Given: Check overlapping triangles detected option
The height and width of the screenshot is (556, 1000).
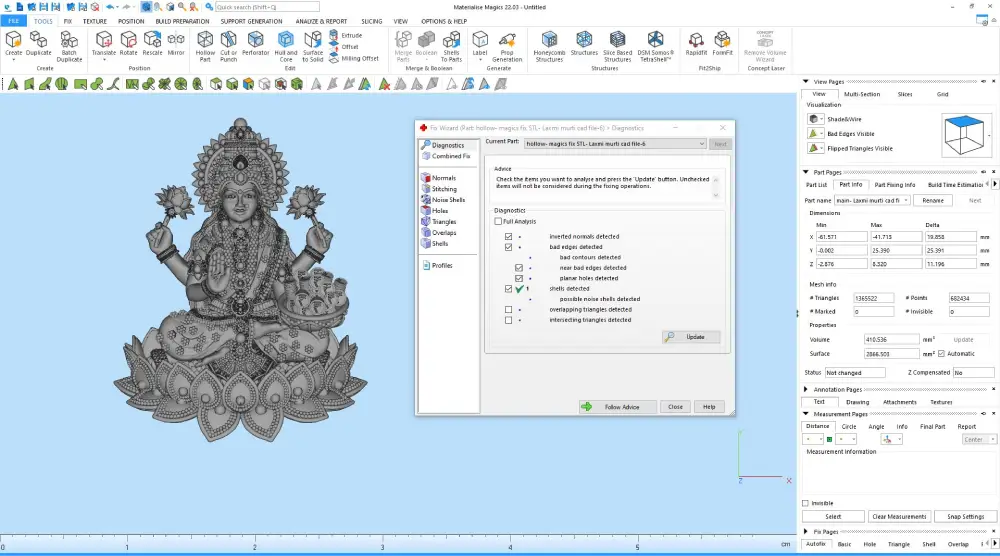Looking at the screenshot, I should (508, 309).
